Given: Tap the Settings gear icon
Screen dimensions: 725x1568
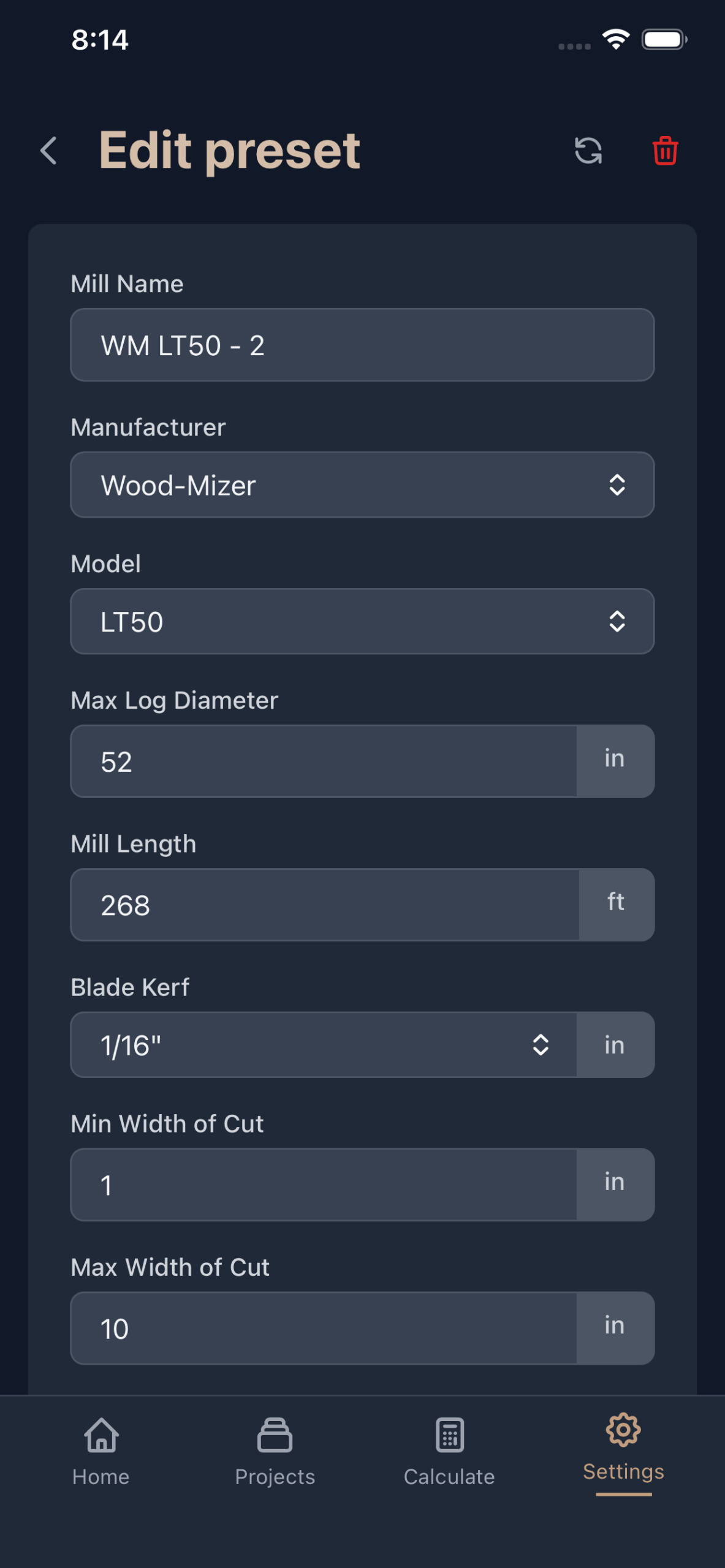Looking at the screenshot, I should (x=623, y=1430).
